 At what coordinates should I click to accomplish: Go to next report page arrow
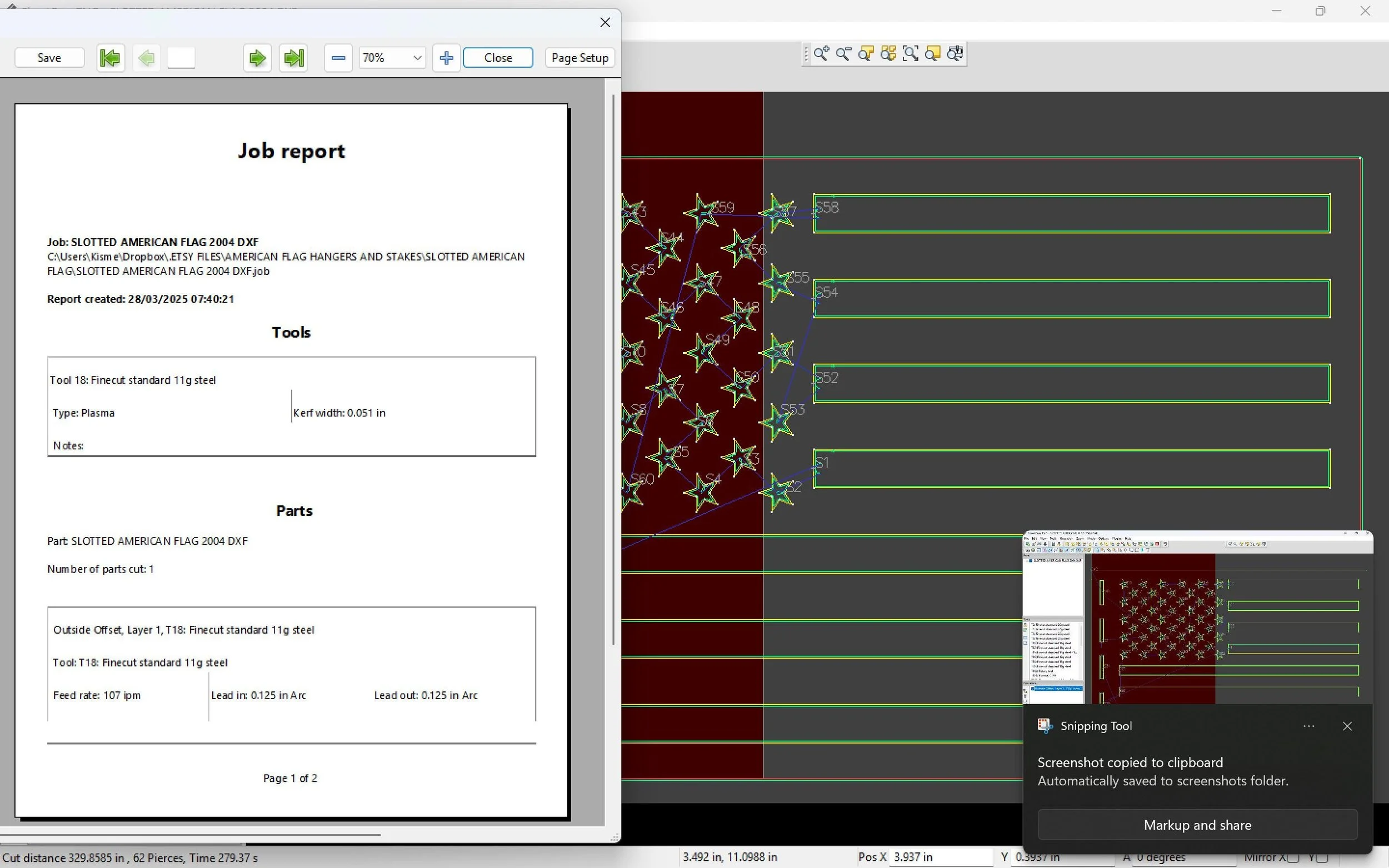pos(257,58)
